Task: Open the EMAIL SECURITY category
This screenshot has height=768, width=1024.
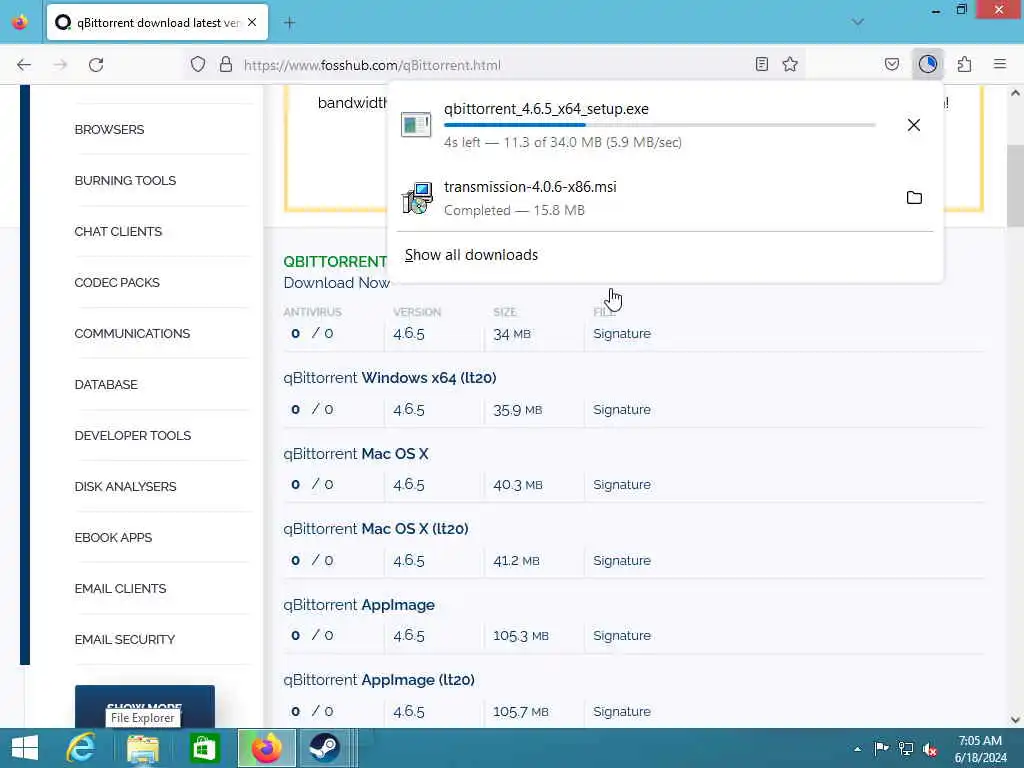Action: point(124,639)
